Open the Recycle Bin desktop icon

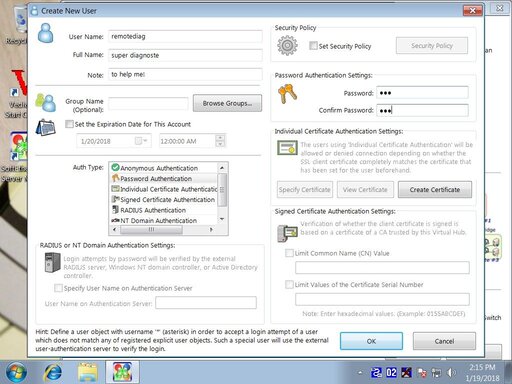[x=20, y=25]
